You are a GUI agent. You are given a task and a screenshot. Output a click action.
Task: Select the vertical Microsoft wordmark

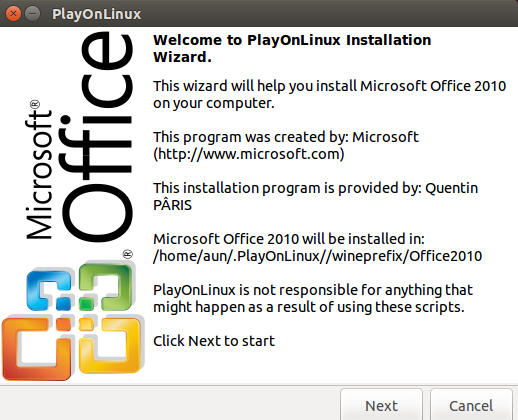click(x=39, y=174)
